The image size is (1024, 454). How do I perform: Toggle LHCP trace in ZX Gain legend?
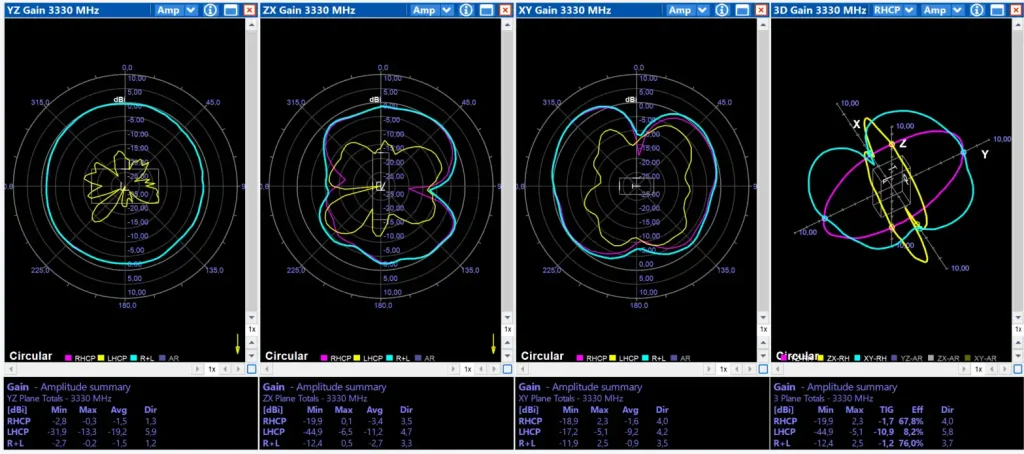point(368,358)
